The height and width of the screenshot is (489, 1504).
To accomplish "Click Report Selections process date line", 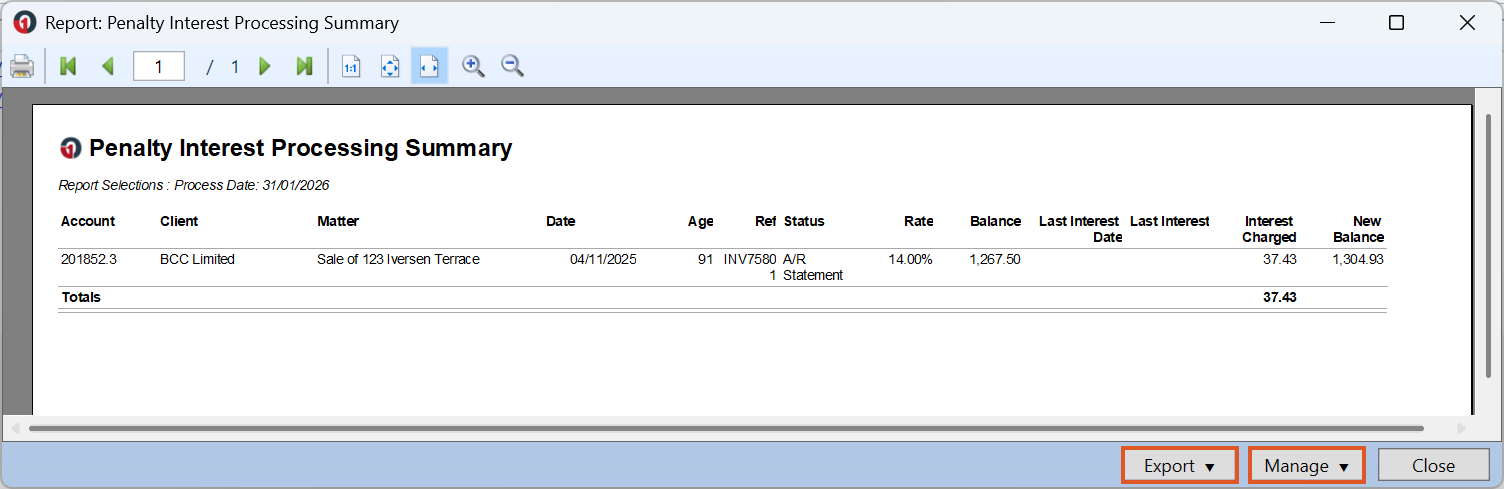I will pos(194,185).
